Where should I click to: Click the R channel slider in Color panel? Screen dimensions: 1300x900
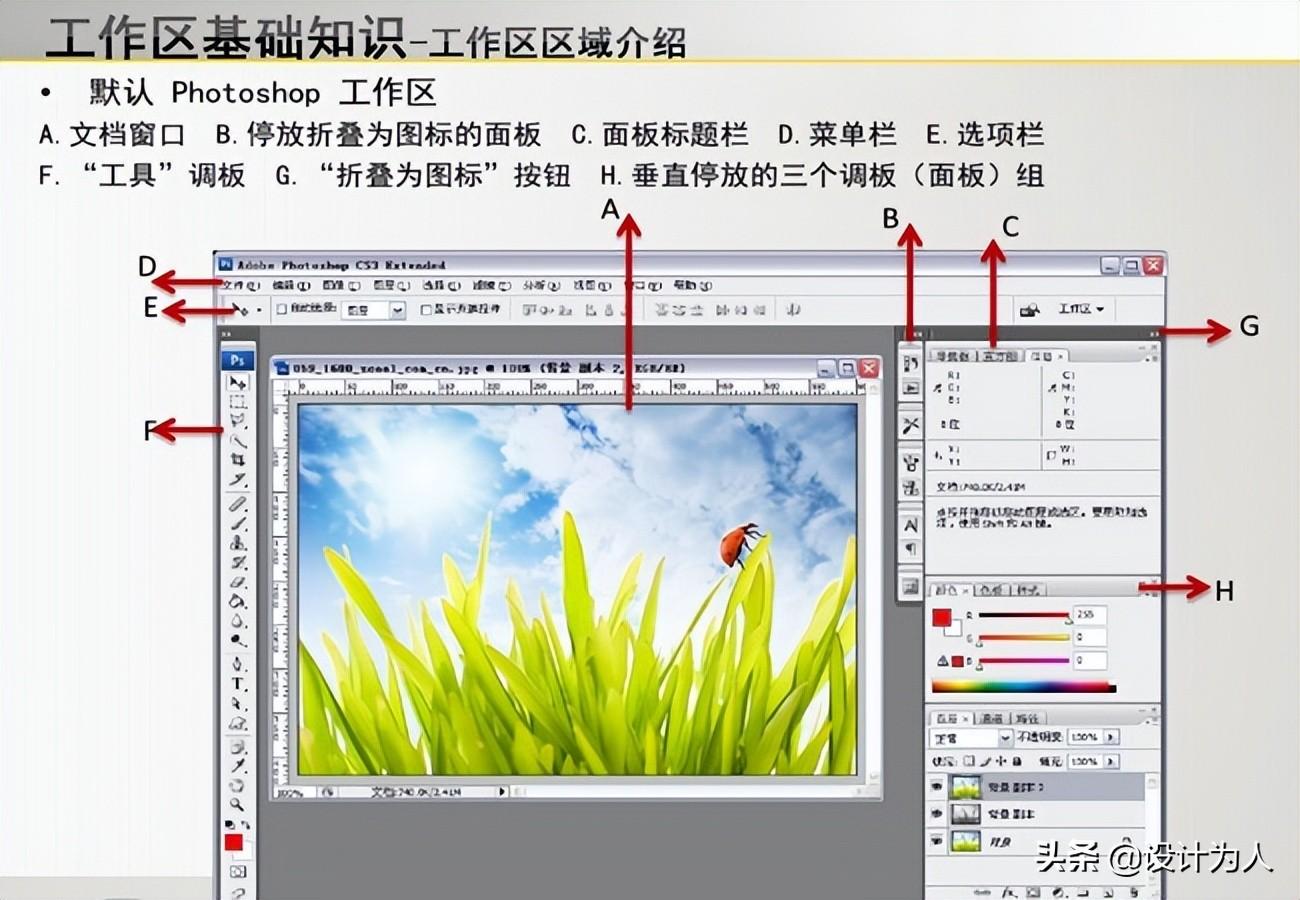coord(1023,616)
